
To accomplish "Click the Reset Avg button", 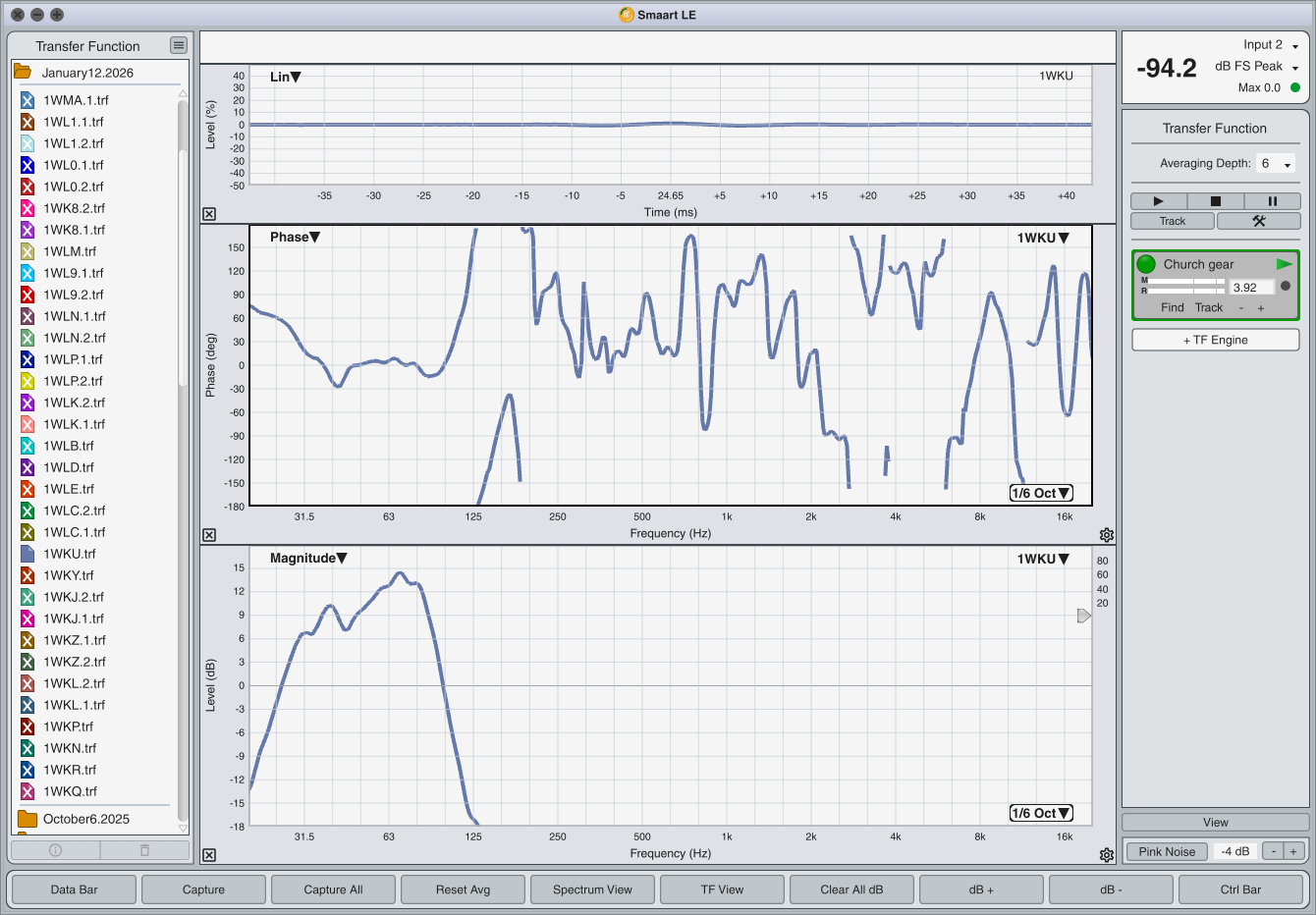I will pyautogui.click(x=464, y=889).
